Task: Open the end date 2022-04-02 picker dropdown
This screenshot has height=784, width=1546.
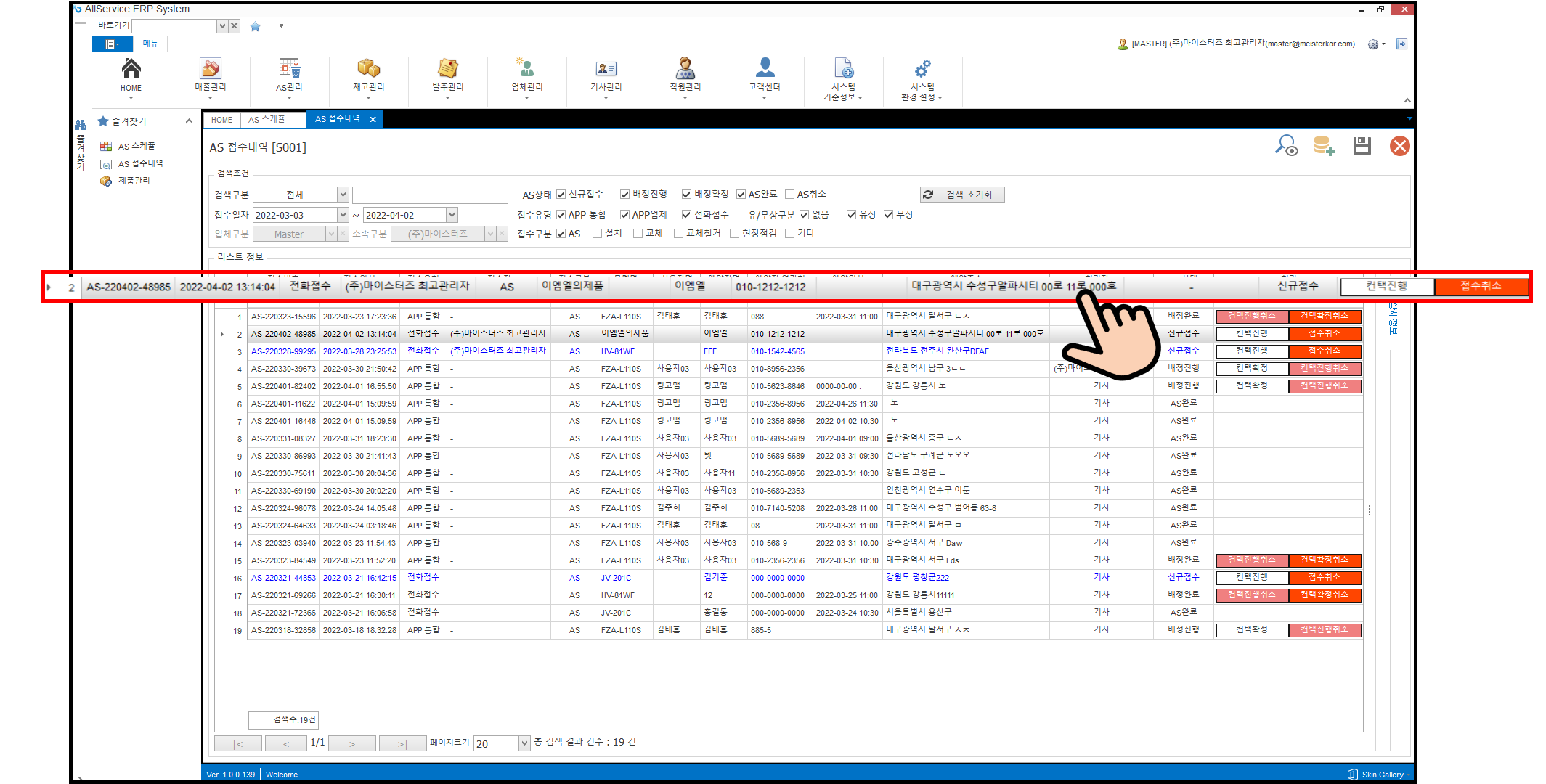Action: click(452, 215)
